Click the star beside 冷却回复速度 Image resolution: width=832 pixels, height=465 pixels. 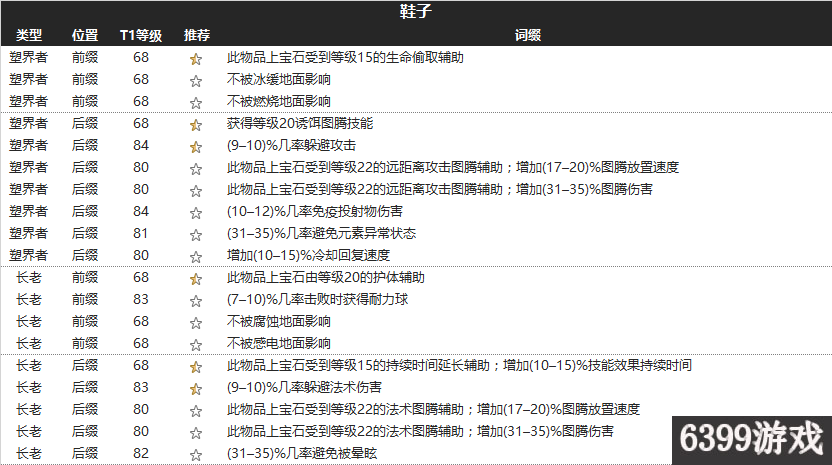[196, 257]
